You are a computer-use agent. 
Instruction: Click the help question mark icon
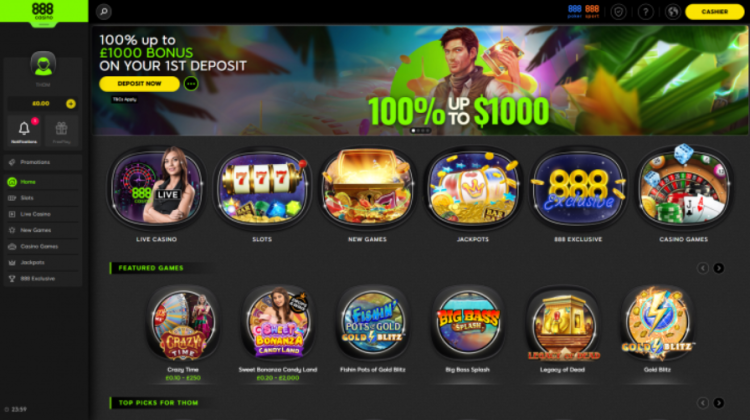point(646,11)
